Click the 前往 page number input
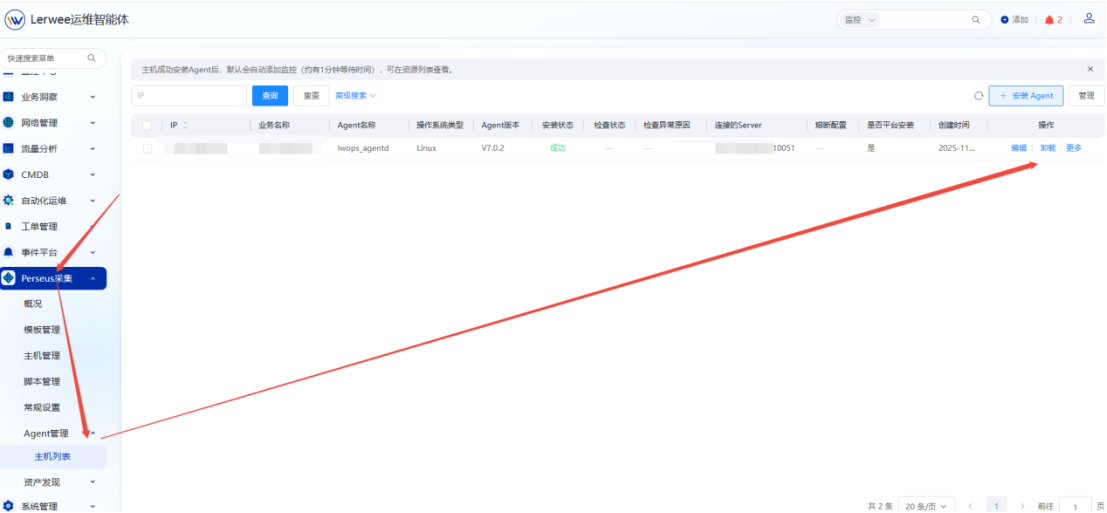The height and width of the screenshot is (513, 1107). click(x=1075, y=506)
